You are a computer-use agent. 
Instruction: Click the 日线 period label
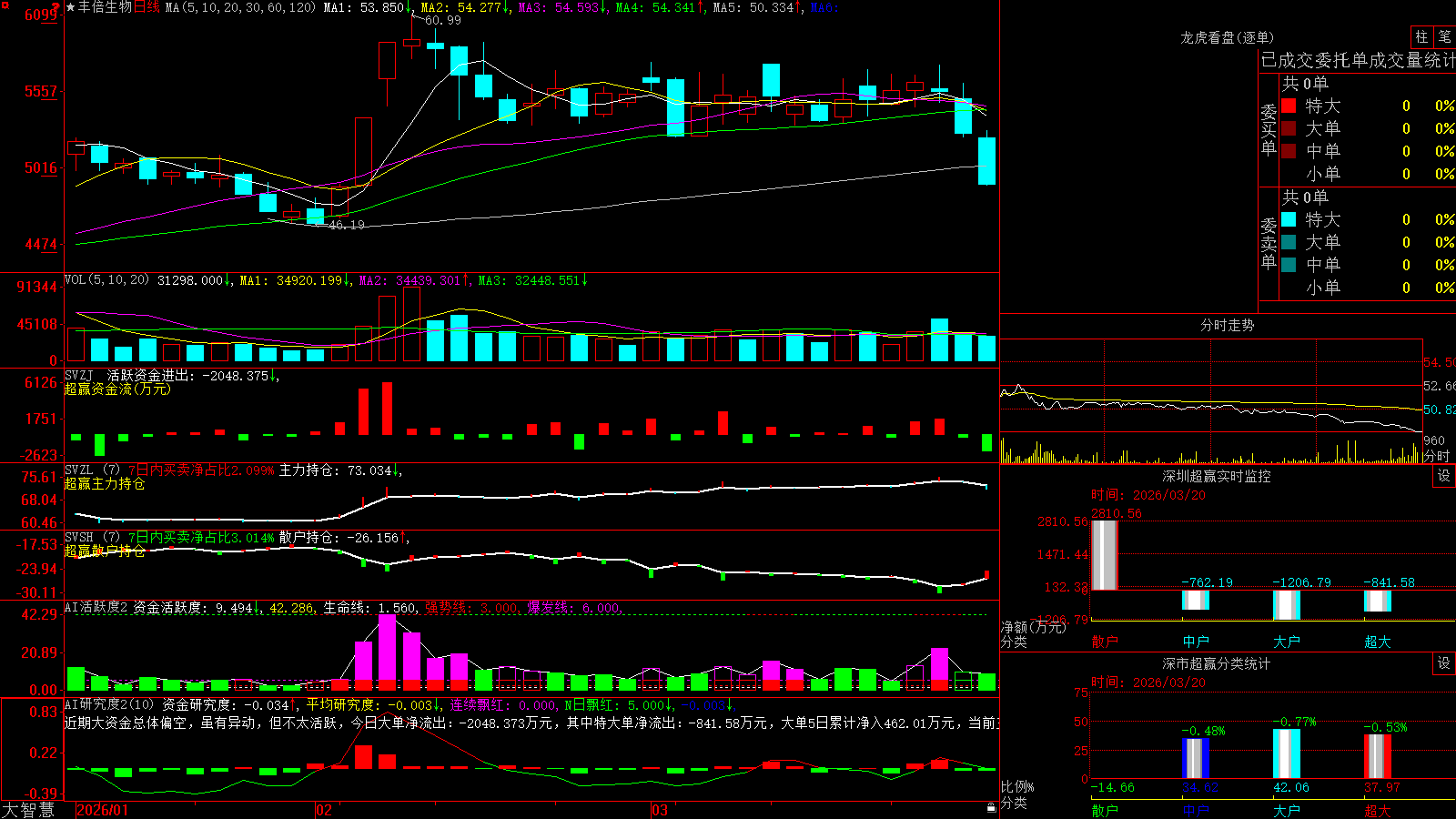(147, 7)
